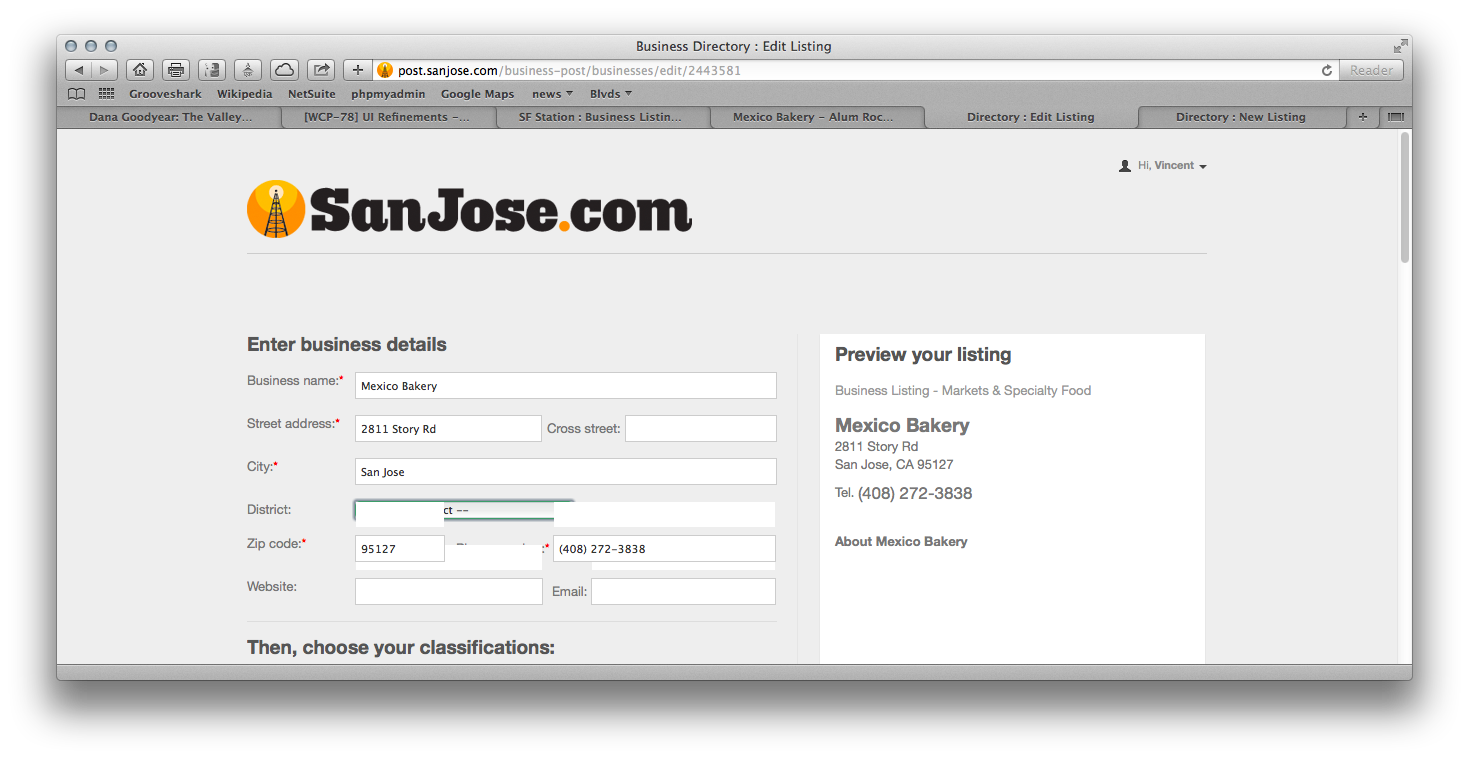Open the Google Maps bookmark
This screenshot has height=759, width=1469.
478,94
